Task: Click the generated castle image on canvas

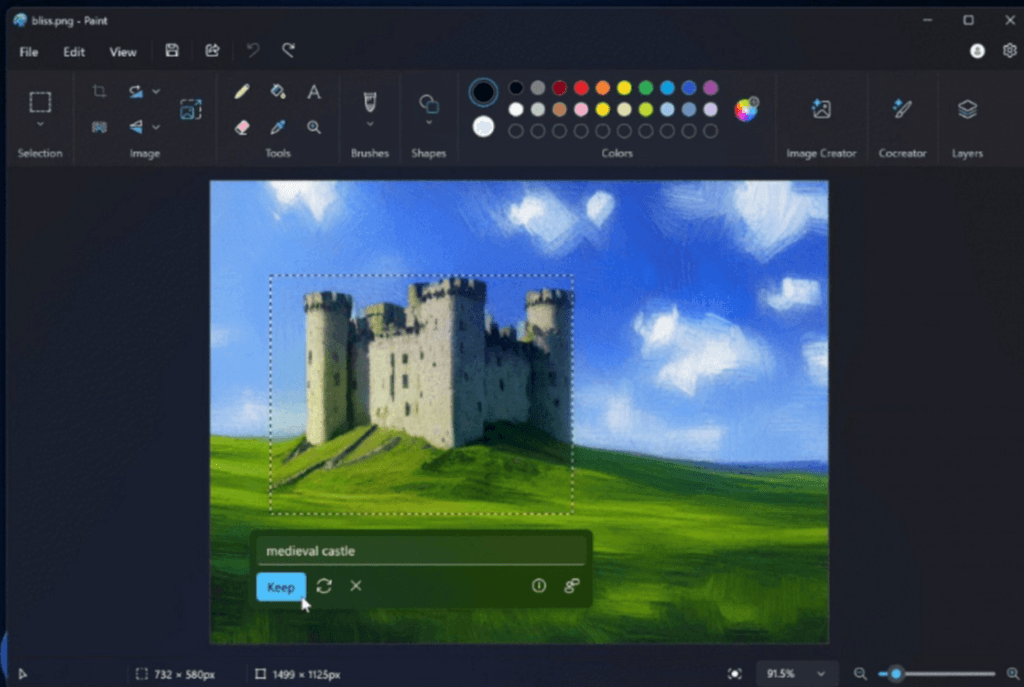Action: [x=422, y=394]
